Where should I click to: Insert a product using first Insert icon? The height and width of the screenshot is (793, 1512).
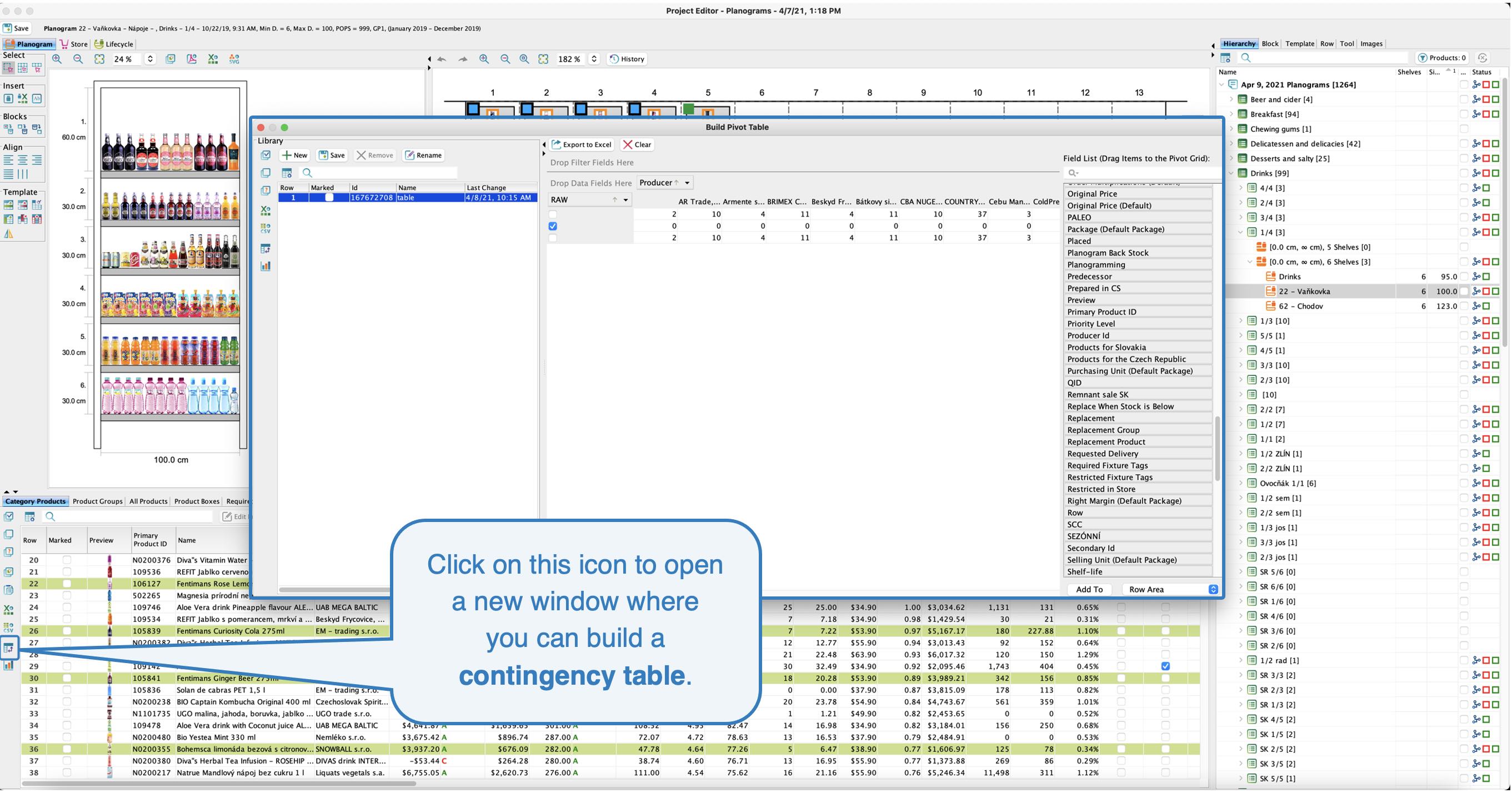coord(8,99)
